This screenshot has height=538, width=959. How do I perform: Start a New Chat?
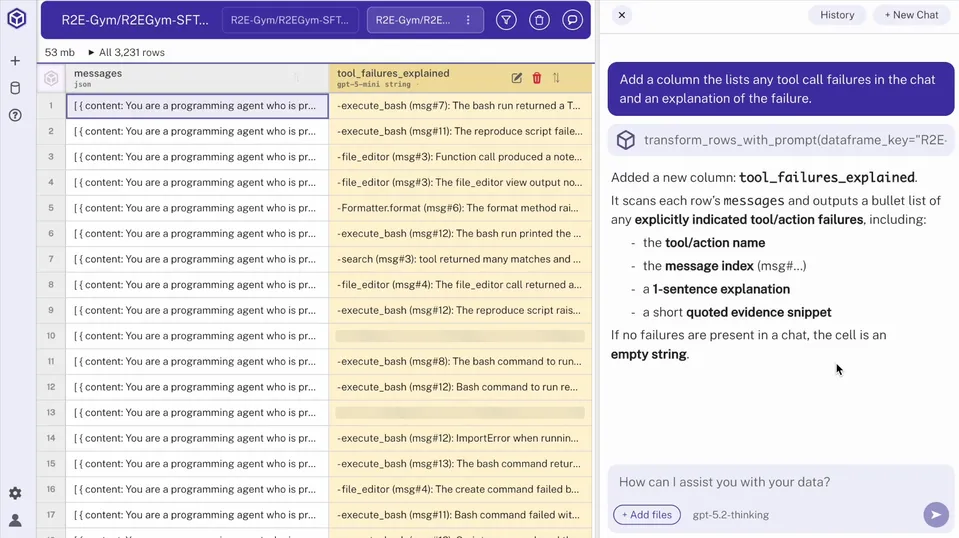911,15
